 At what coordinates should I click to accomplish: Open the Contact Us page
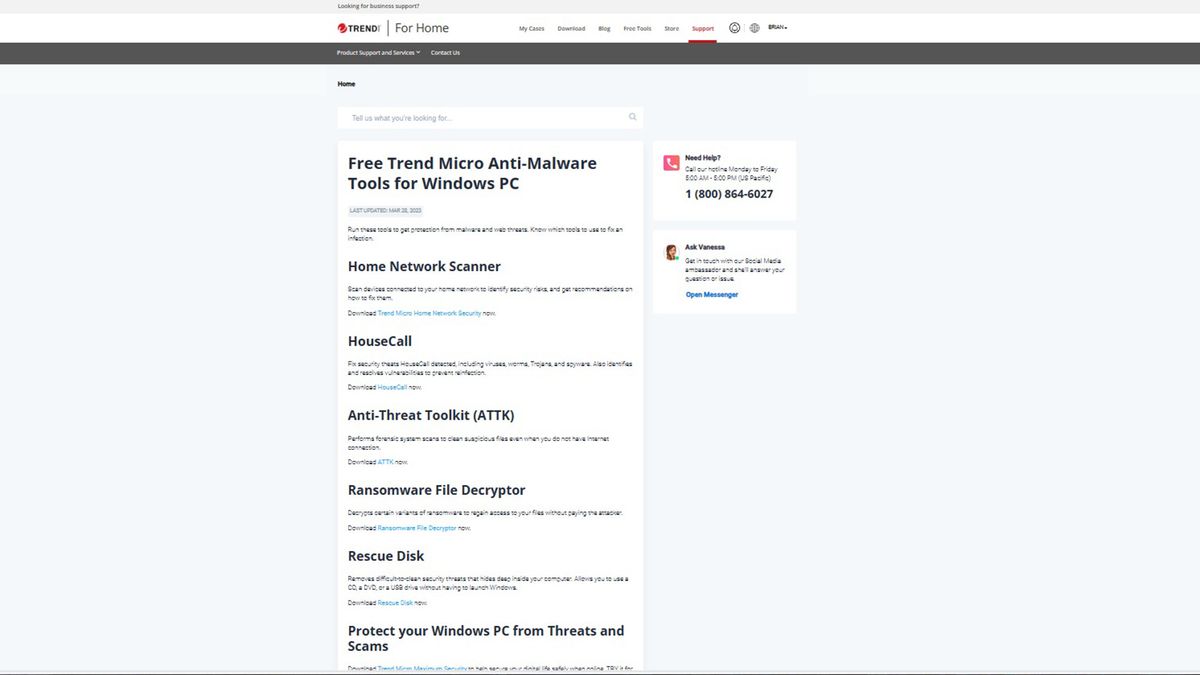(445, 52)
